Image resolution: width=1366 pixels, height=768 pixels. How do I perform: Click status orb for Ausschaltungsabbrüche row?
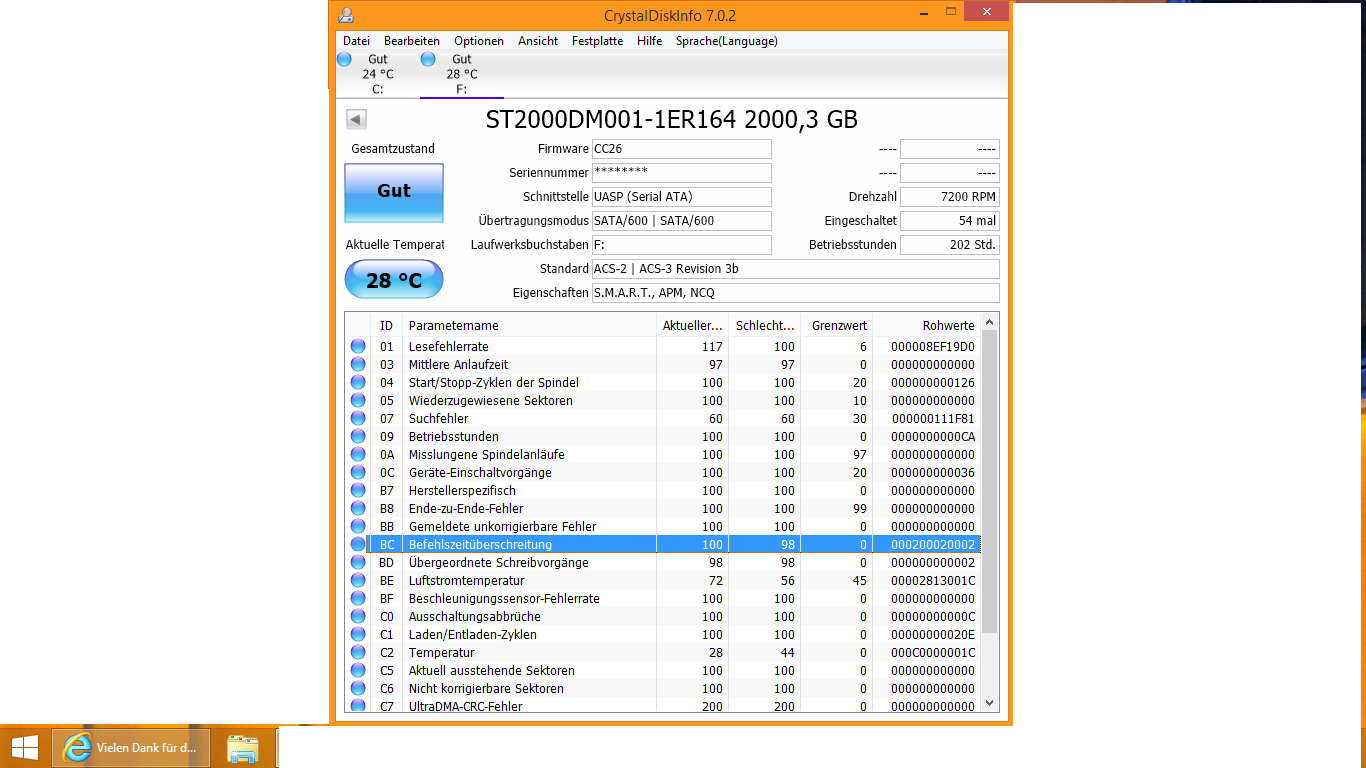(358, 616)
